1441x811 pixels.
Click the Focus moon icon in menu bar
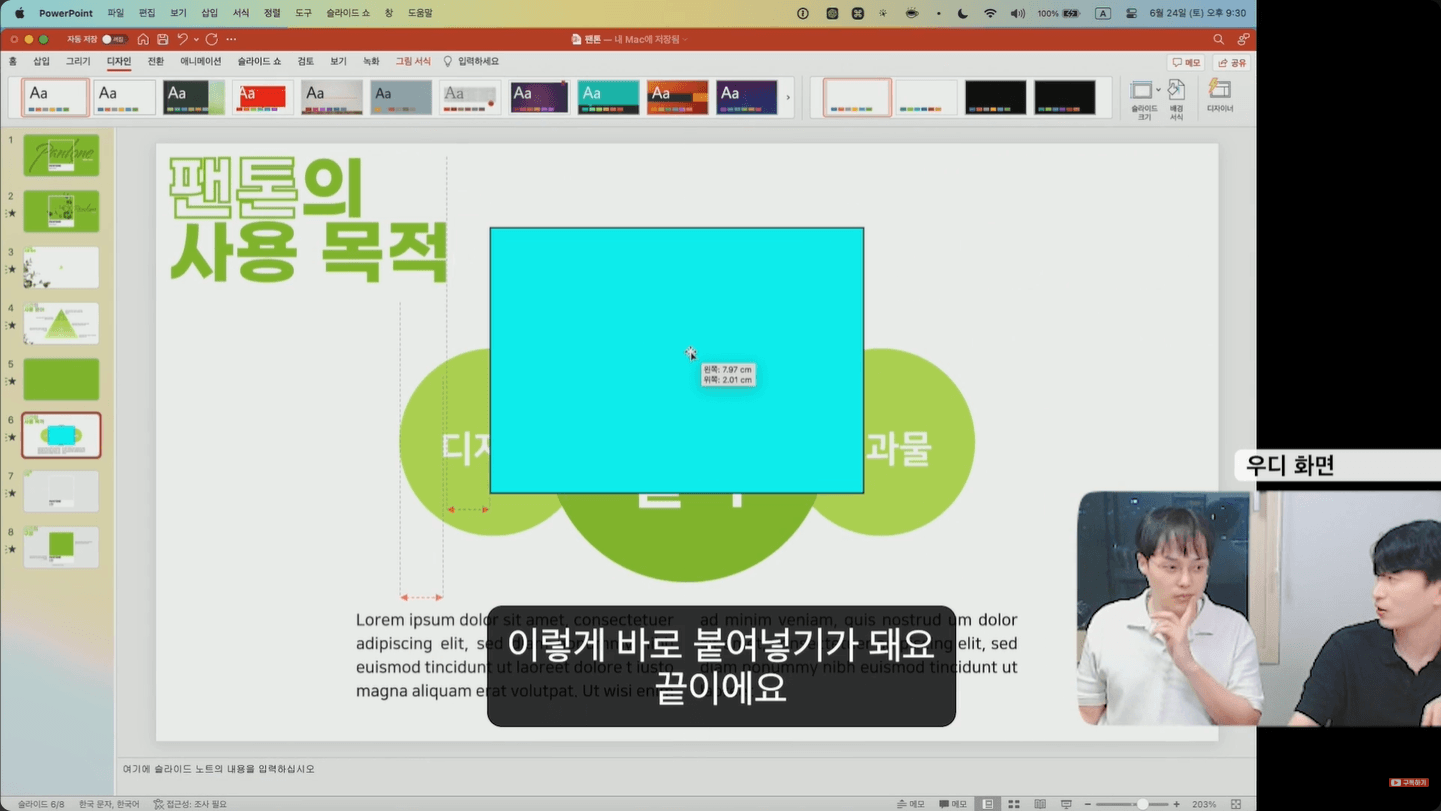[963, 13]
